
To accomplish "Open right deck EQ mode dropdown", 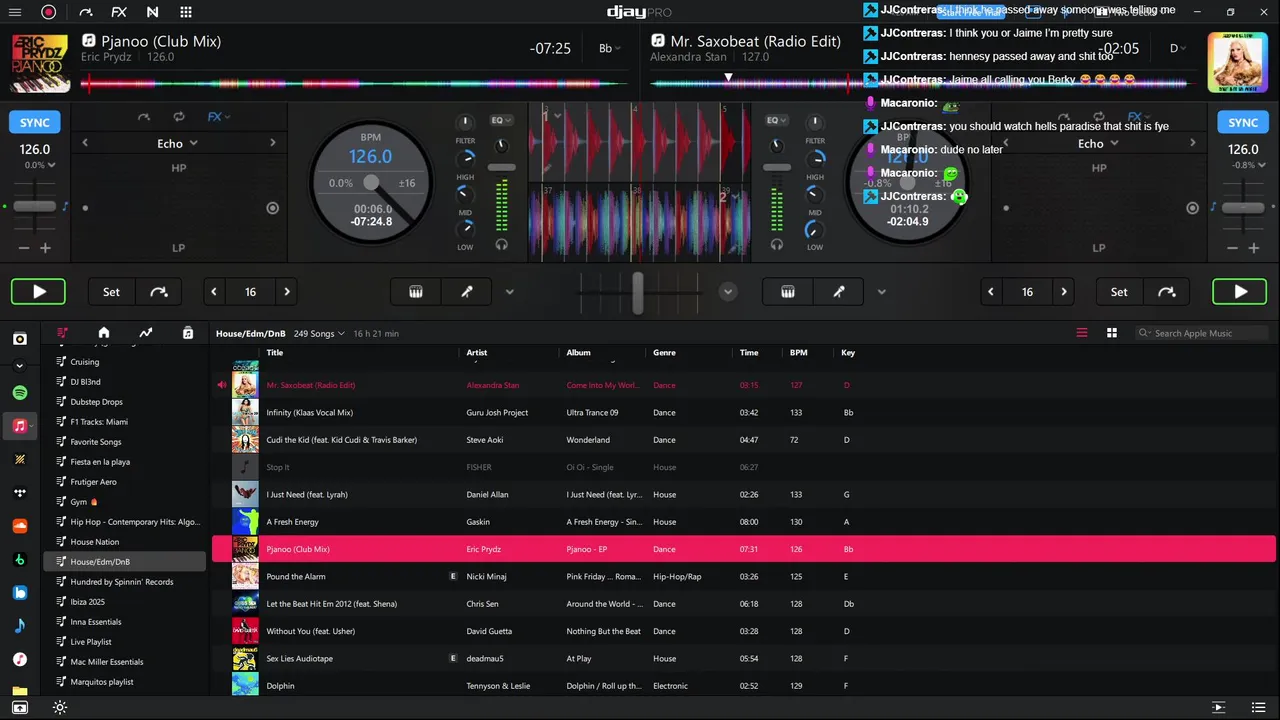I will point(775,120).
